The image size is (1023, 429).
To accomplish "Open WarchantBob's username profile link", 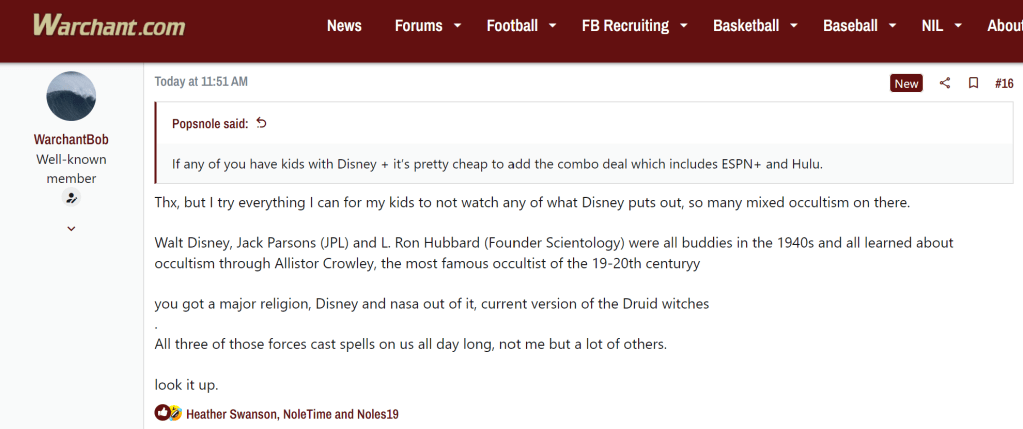I will [71, 139].
